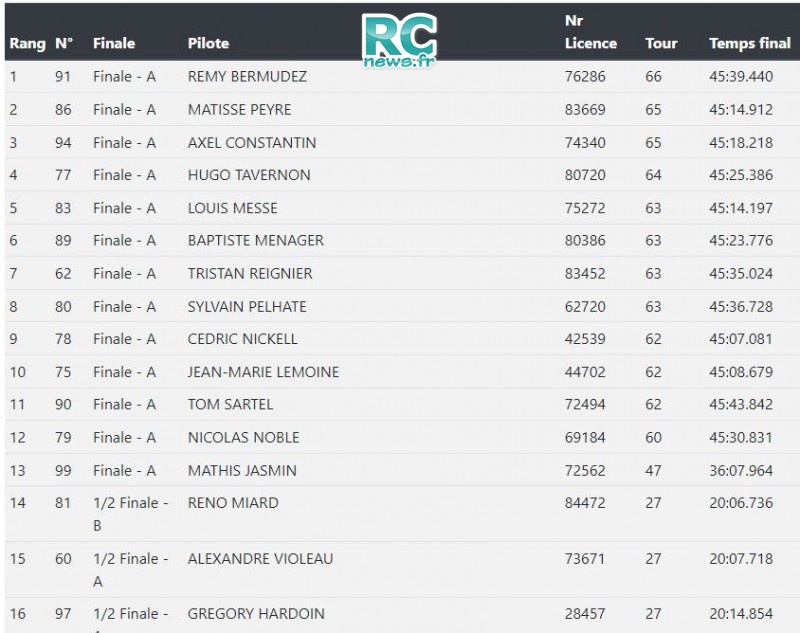The height and width of the screenshot is (633, 800).
Task: Sort by the Rang column header
Action: [x=28, y=43]
